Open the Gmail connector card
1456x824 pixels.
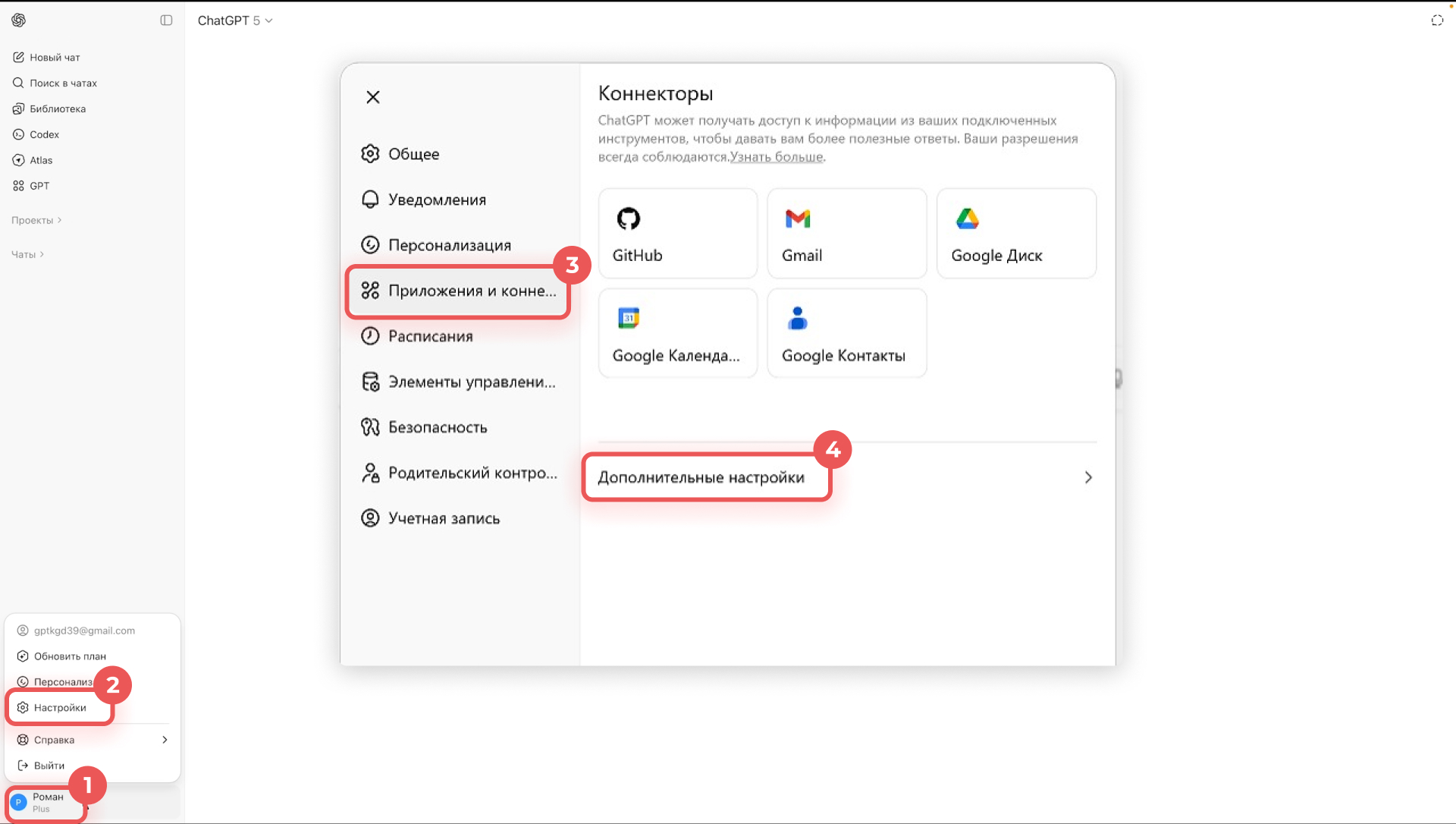pos(846,234)
